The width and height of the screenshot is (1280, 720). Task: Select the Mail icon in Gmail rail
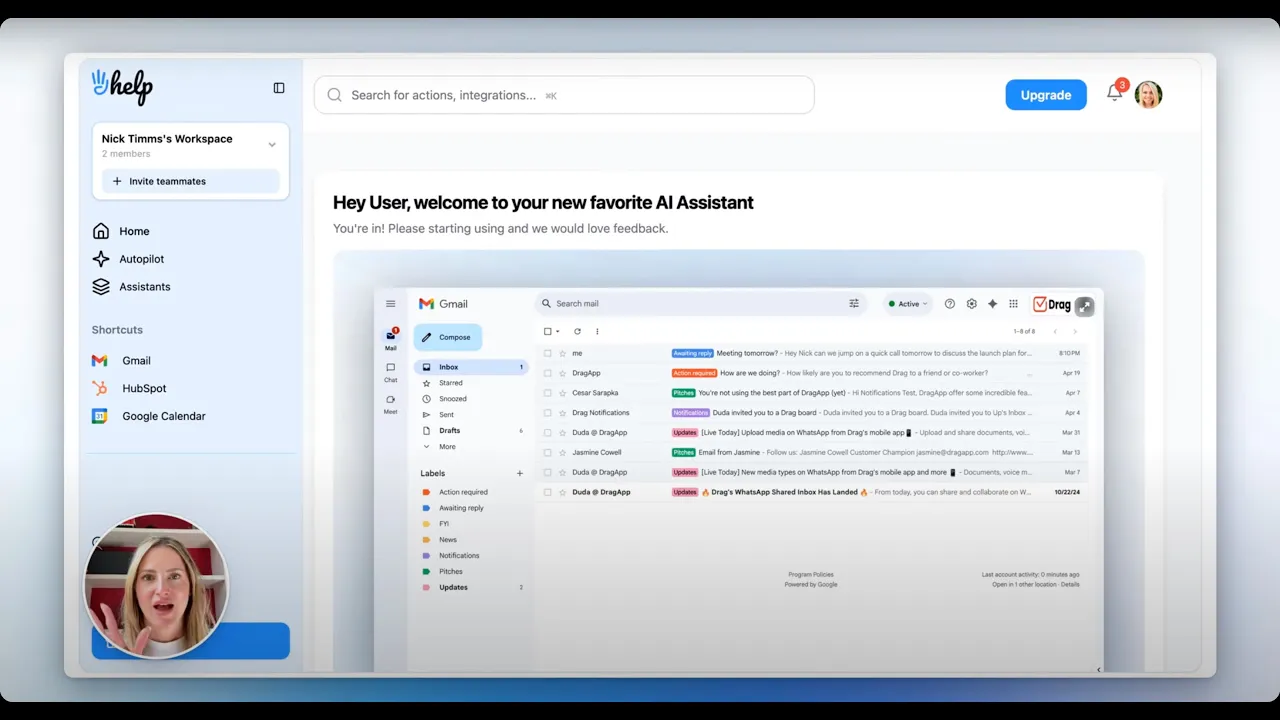(390, 337)
